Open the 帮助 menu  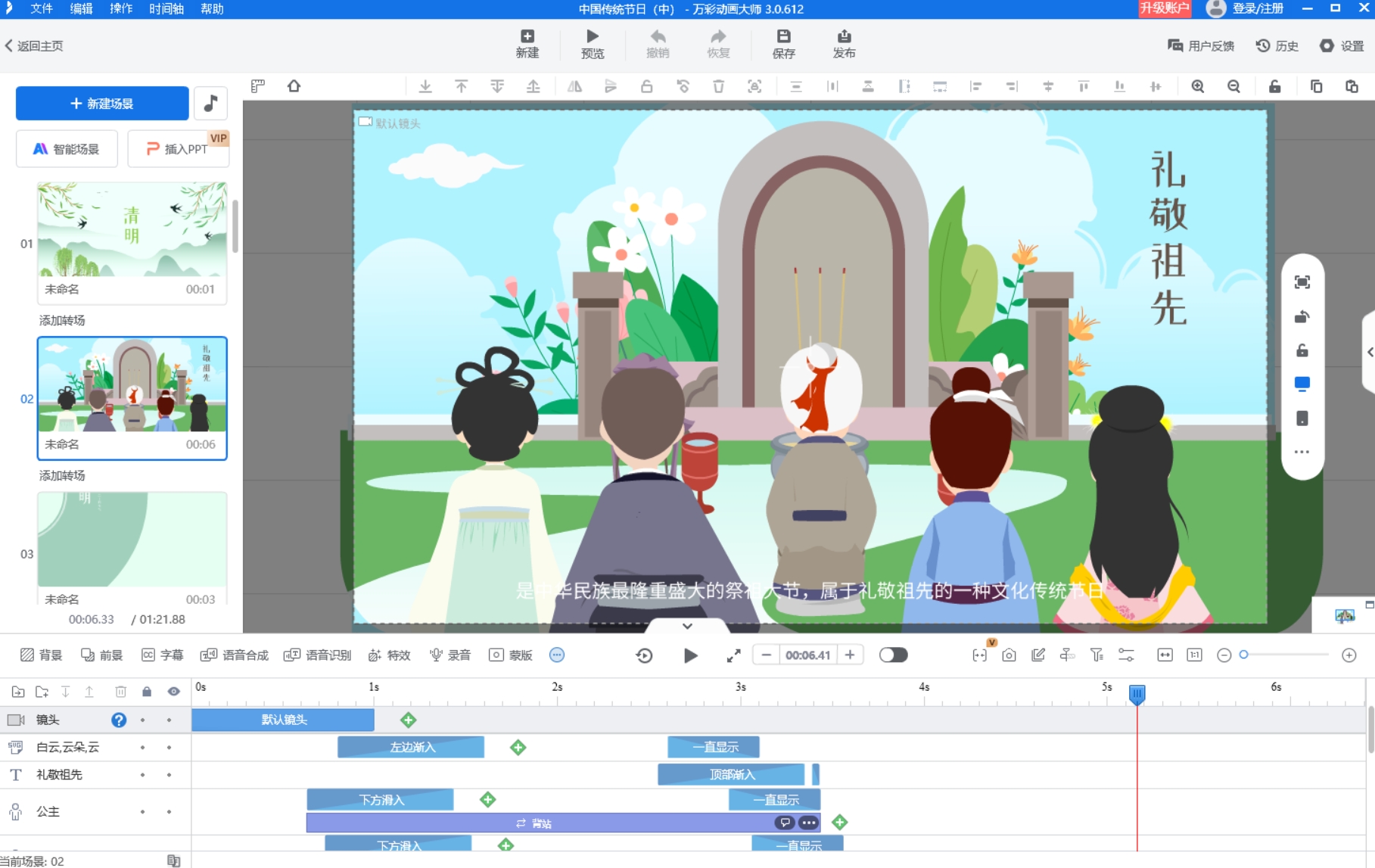coord(212,8)
